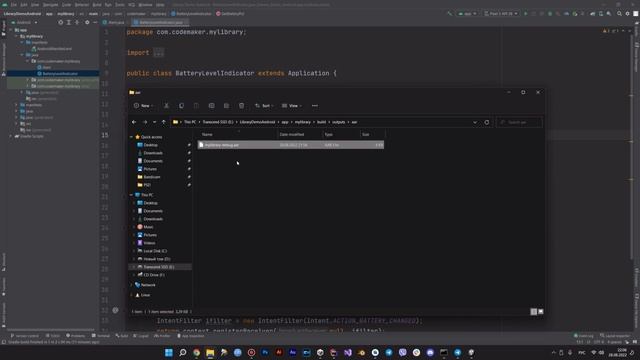Image resolution: width=640 pixels, height=360 pixels.
Task: Refresh the File Explorer folder view
Action: (487, 122)
